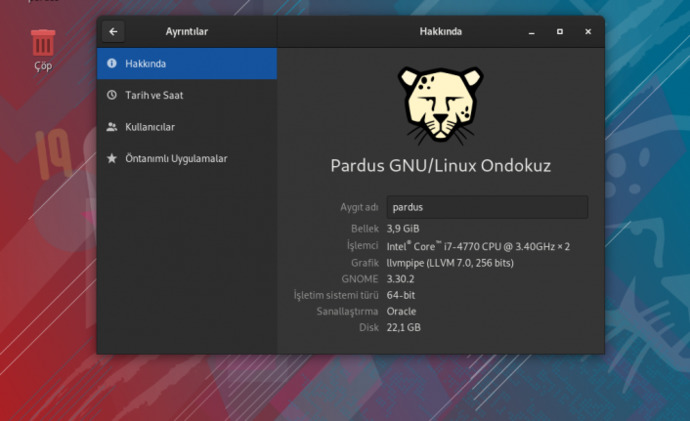Open the Çöp trash icon on desktop
The height and width of the screenshot is (421, 690).
43,50
